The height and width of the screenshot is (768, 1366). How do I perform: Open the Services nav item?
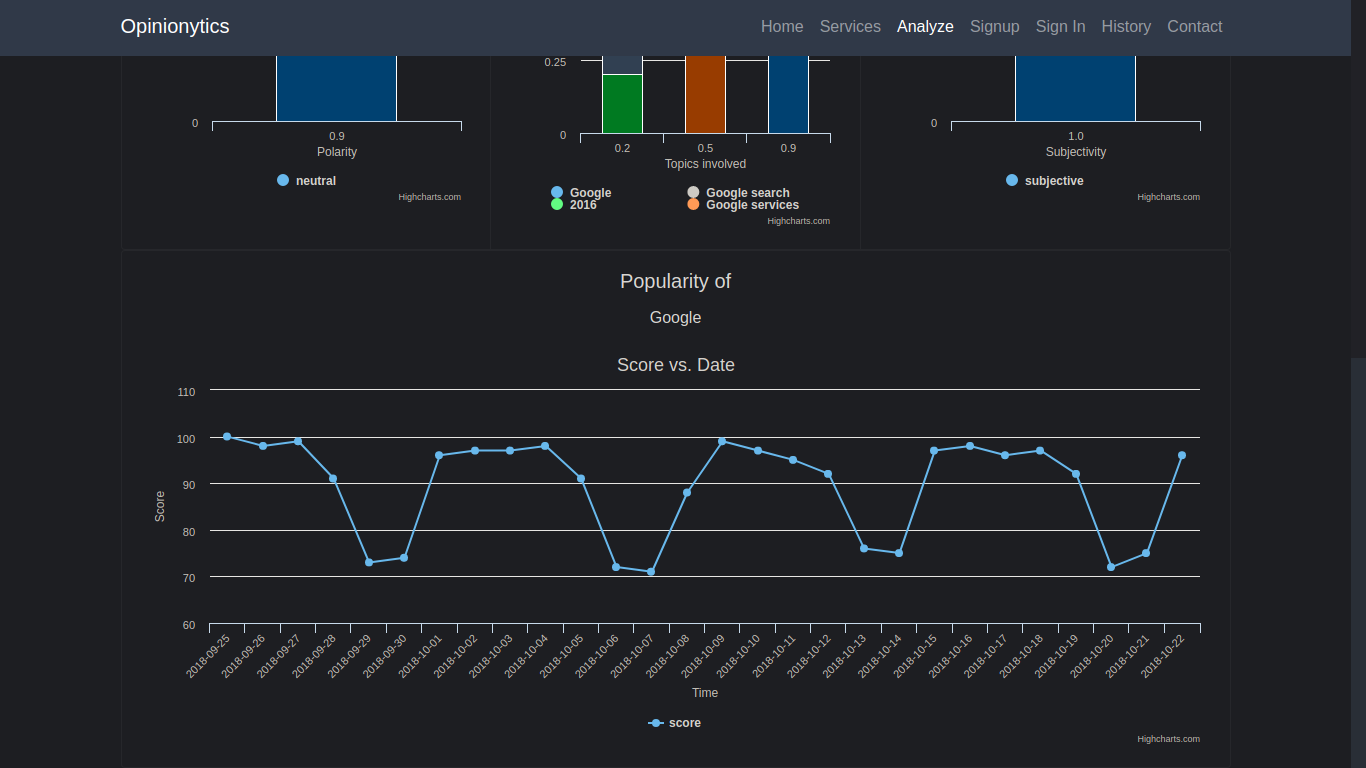click(x=850, y=27)
